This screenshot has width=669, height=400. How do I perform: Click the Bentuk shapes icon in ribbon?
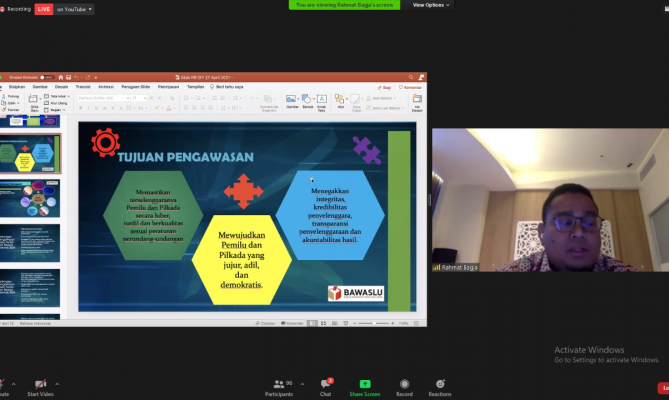(x=306, y=100)
